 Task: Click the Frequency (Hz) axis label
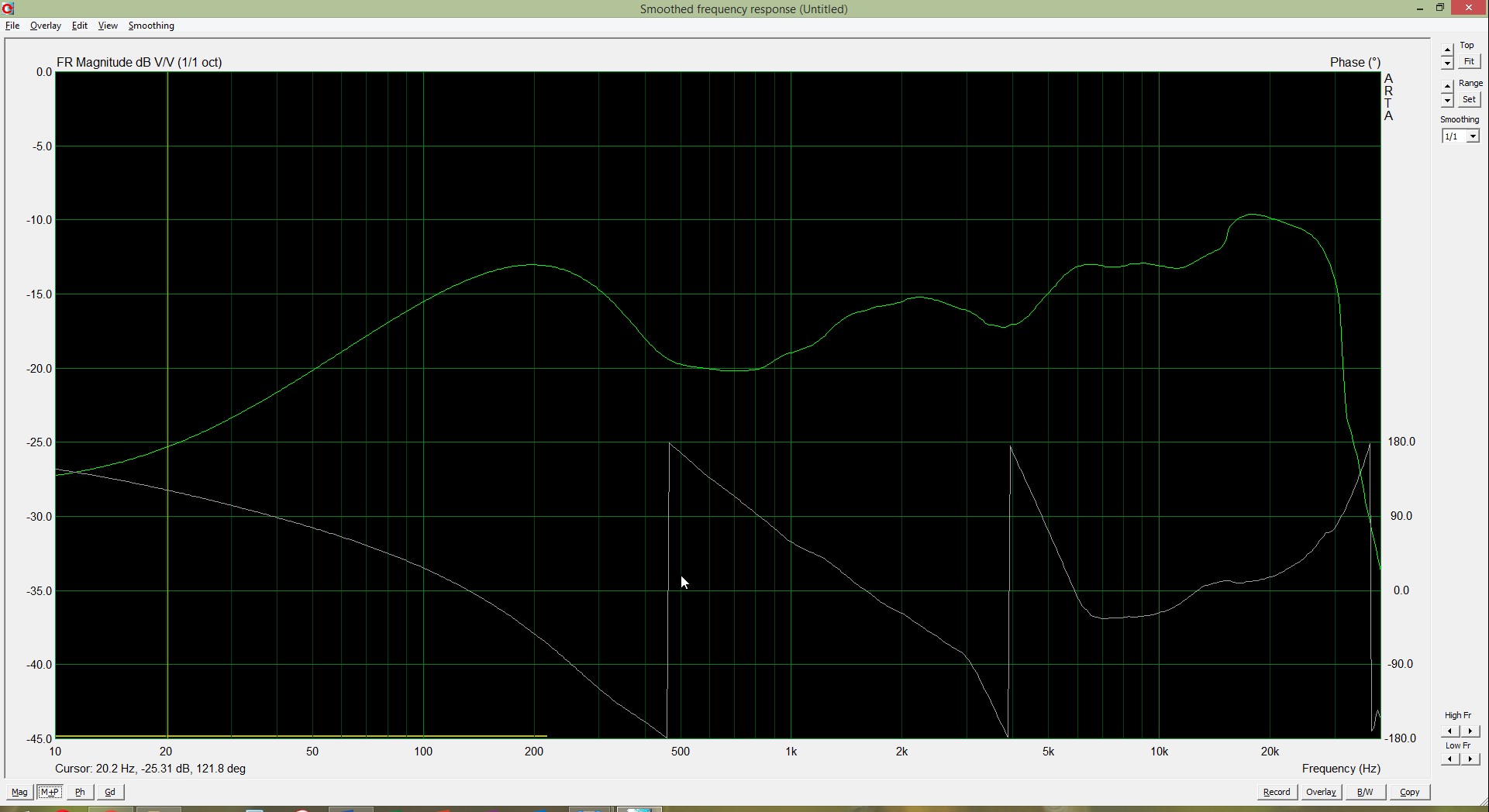(x=1341, y=769)
